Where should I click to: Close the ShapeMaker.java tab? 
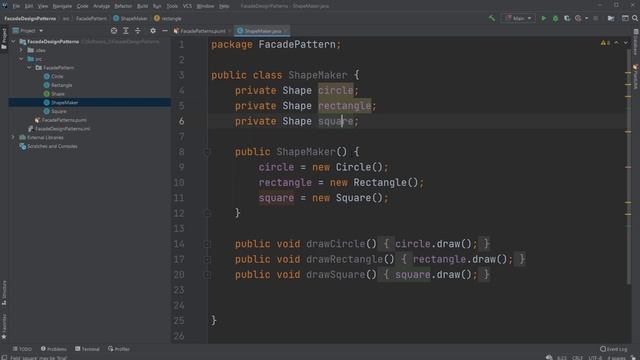tap(285, 31)
